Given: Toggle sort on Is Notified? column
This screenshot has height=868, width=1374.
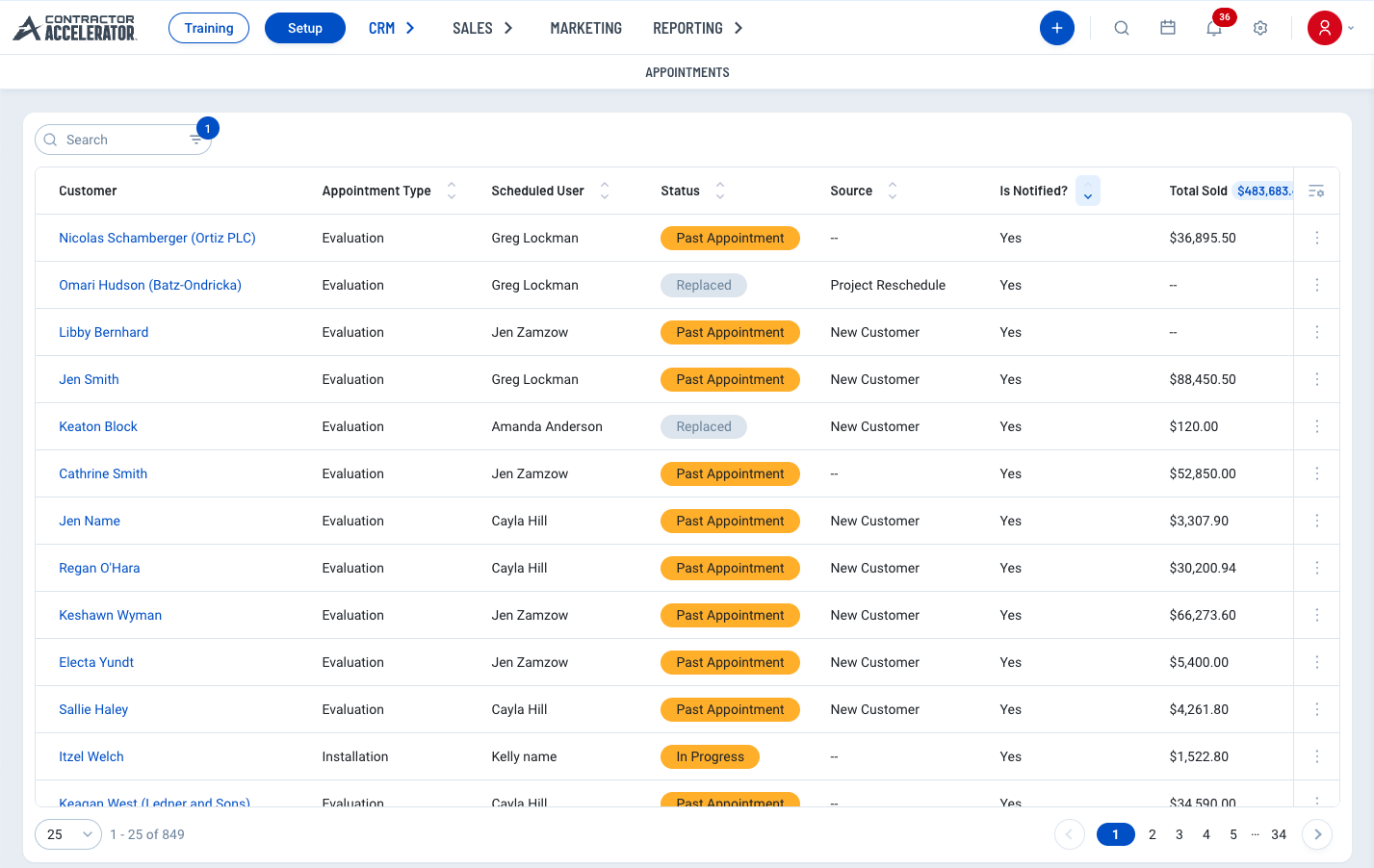Looking at the screenshot, I should pyautogui.click(x=1088, y=191).
